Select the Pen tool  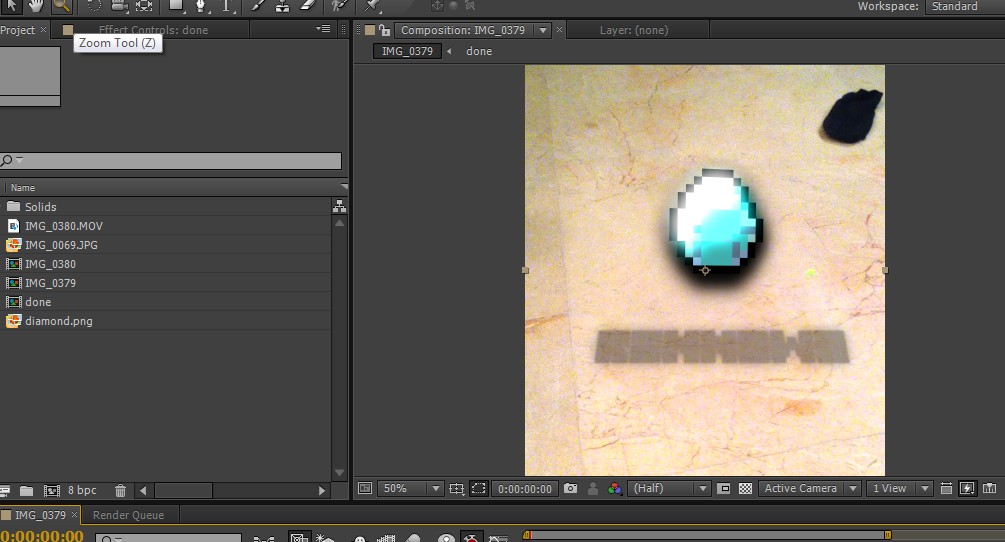(201, 6)
